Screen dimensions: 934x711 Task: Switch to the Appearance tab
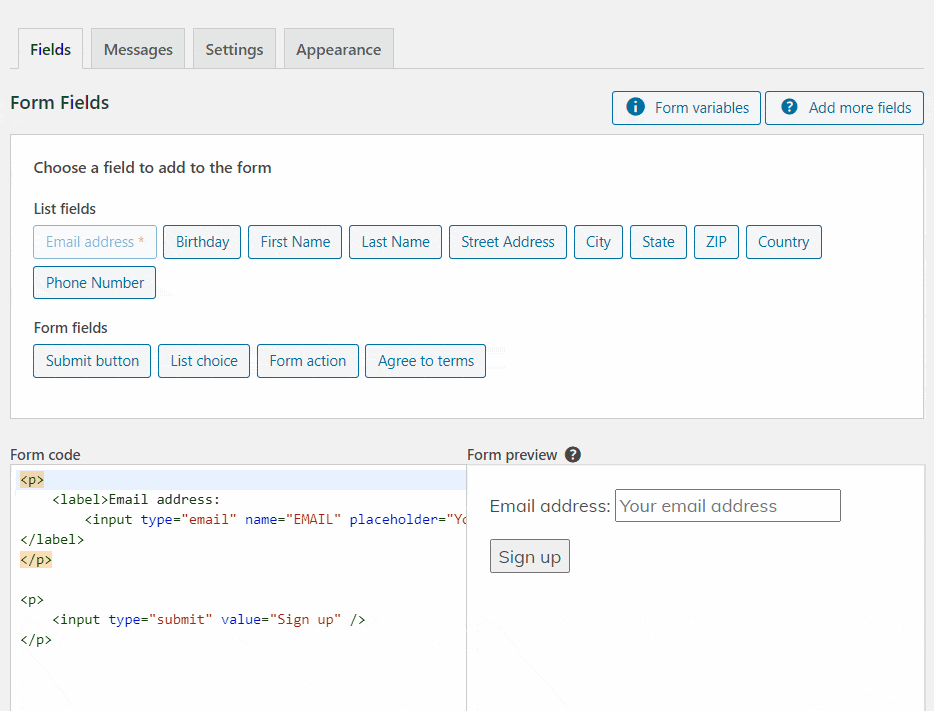(338, 48)
